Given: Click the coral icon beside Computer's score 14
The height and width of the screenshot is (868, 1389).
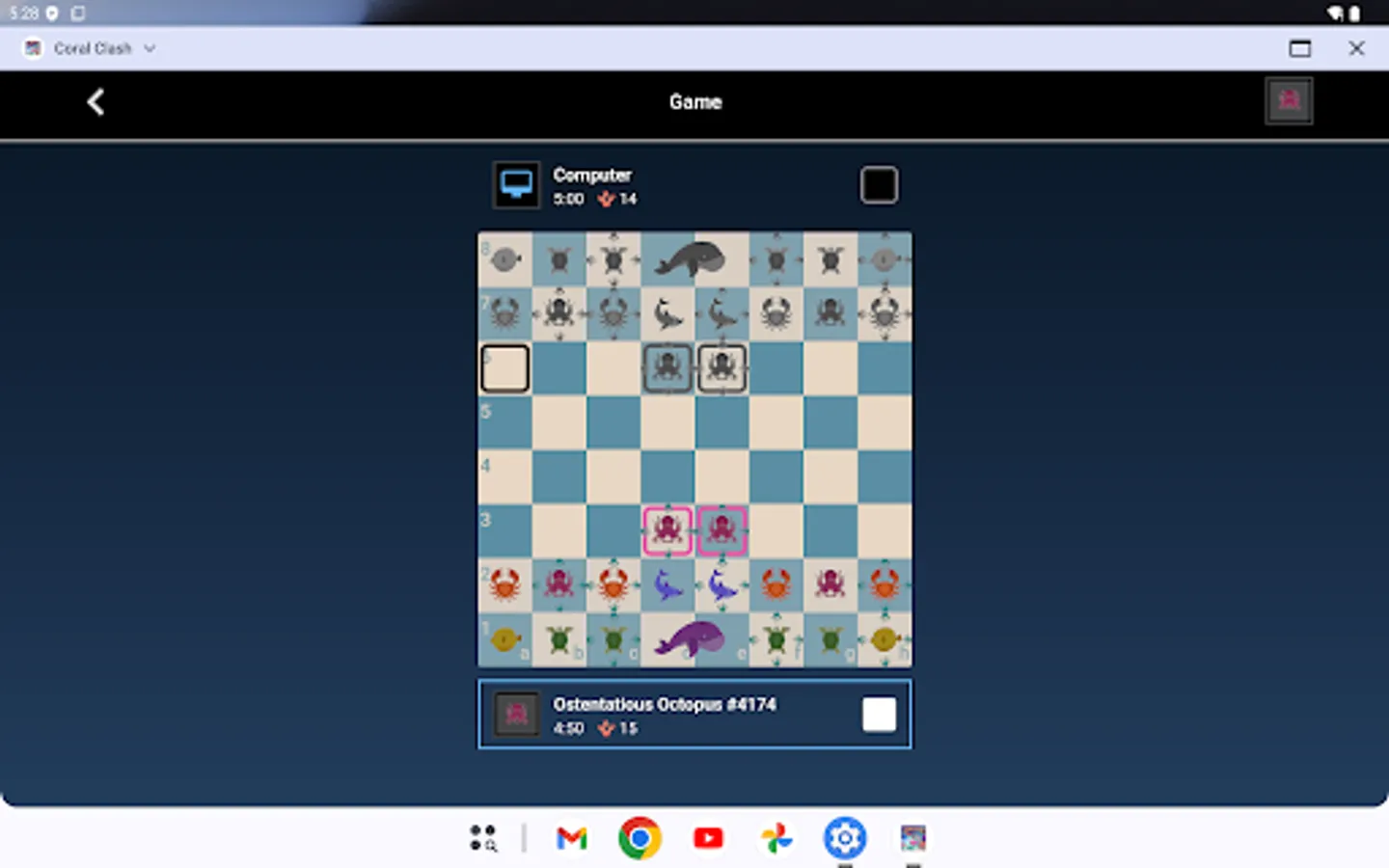Looking at the screenshot, I should point(606,199).
